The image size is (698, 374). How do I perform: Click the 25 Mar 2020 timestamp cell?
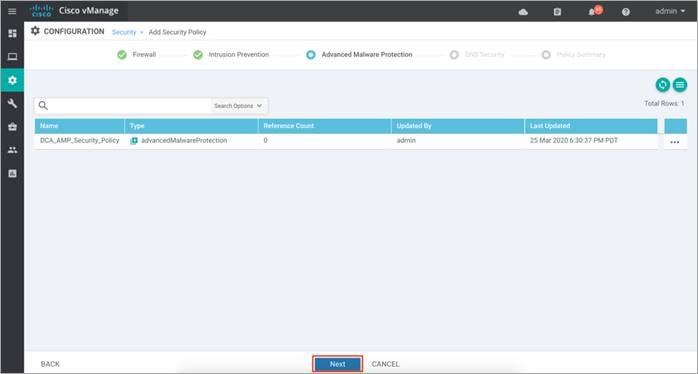(574, 140)
